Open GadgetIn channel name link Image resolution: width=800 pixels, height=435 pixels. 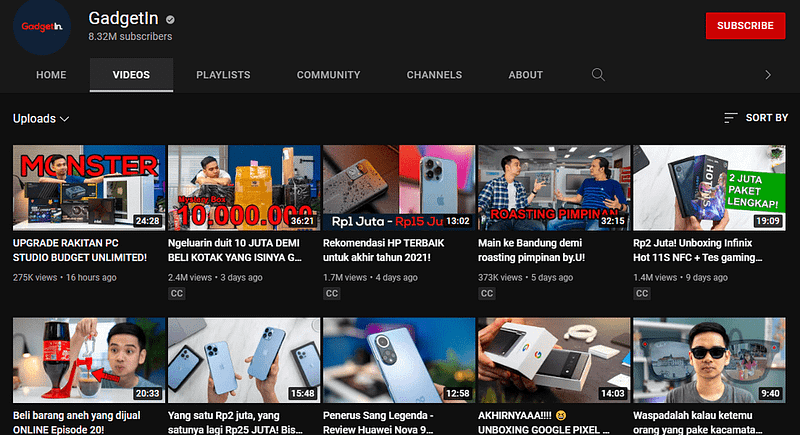(123, 18)
